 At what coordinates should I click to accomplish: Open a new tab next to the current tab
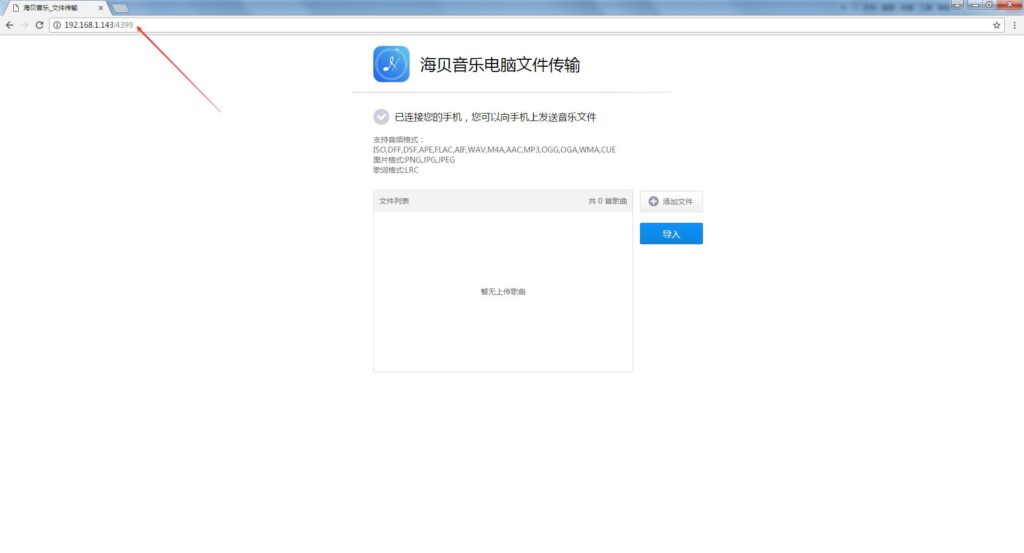pyautogui.click(x=120, y=8)
